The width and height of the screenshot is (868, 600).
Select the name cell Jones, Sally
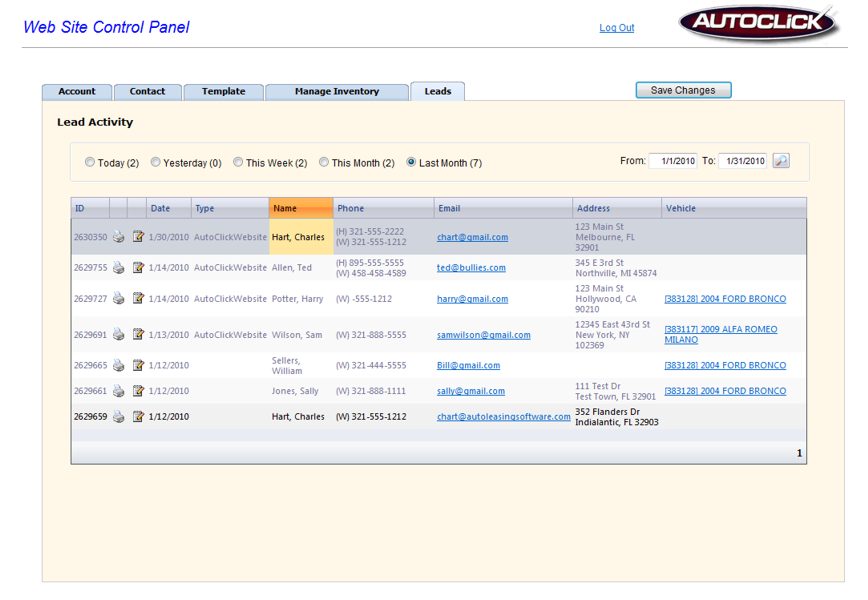tap(295, 391)
